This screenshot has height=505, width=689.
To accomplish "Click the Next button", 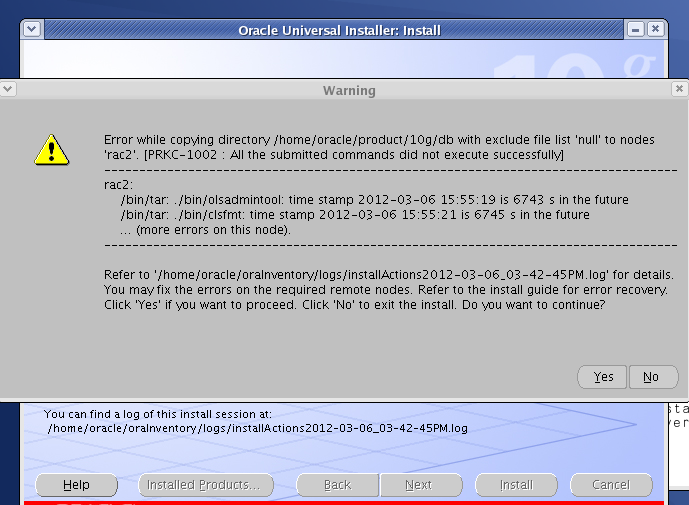I will coord(421,485).
